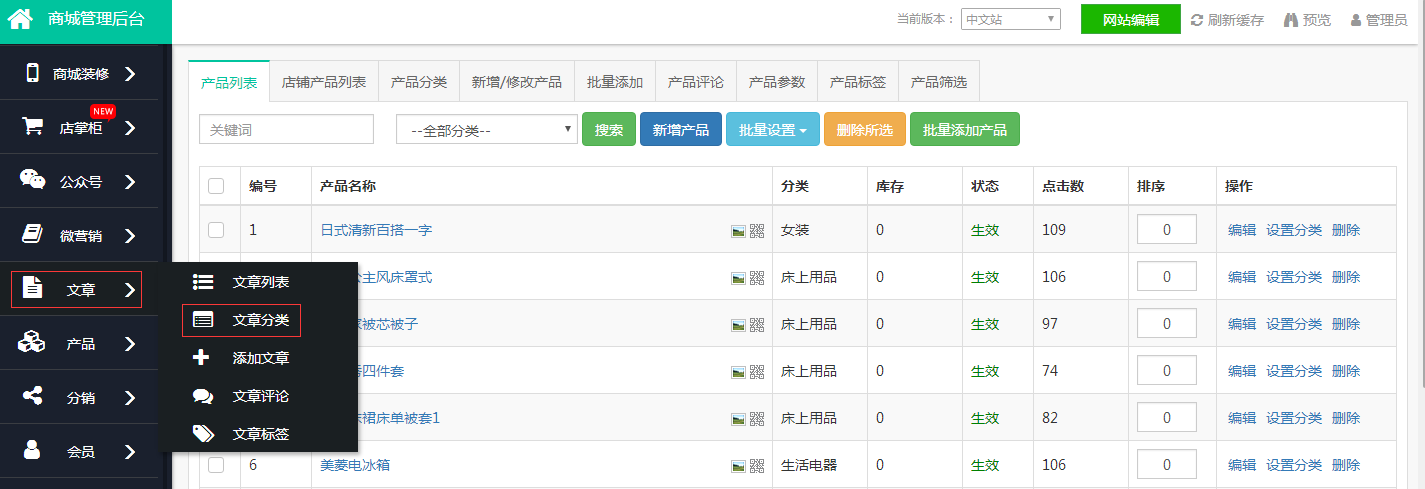Click the 新增产品 button

click(x=680, y=130)
